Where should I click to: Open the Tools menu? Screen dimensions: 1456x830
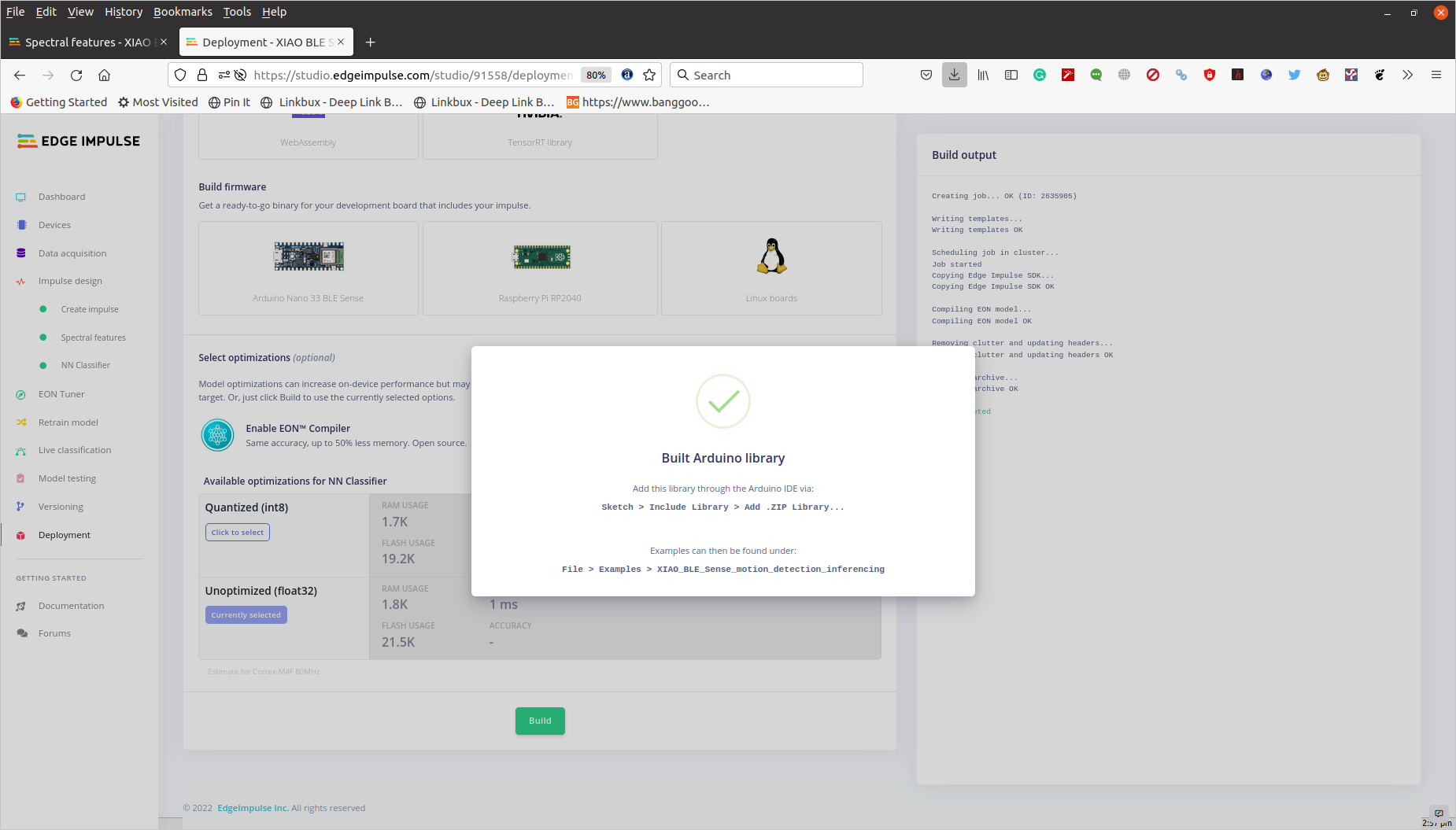click(237, 12)
